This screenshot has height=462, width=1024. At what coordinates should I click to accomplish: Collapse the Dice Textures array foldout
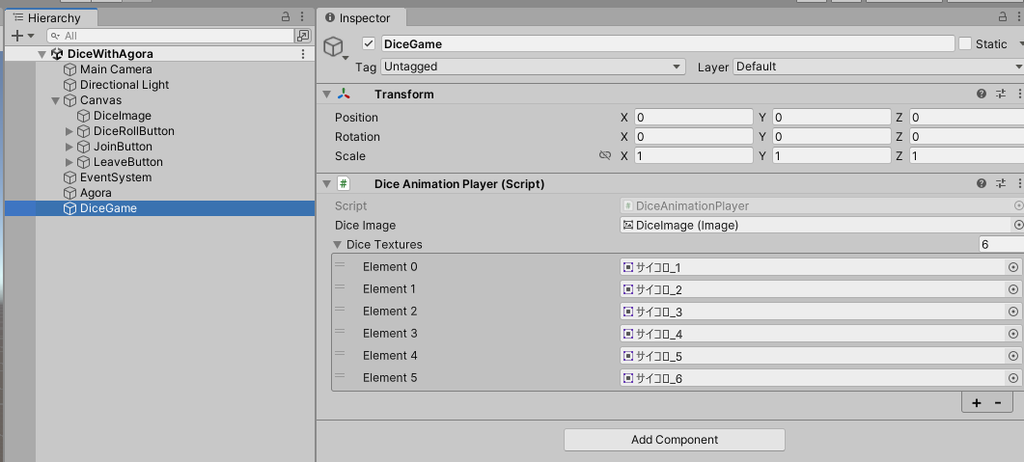(x=337, y=244)
